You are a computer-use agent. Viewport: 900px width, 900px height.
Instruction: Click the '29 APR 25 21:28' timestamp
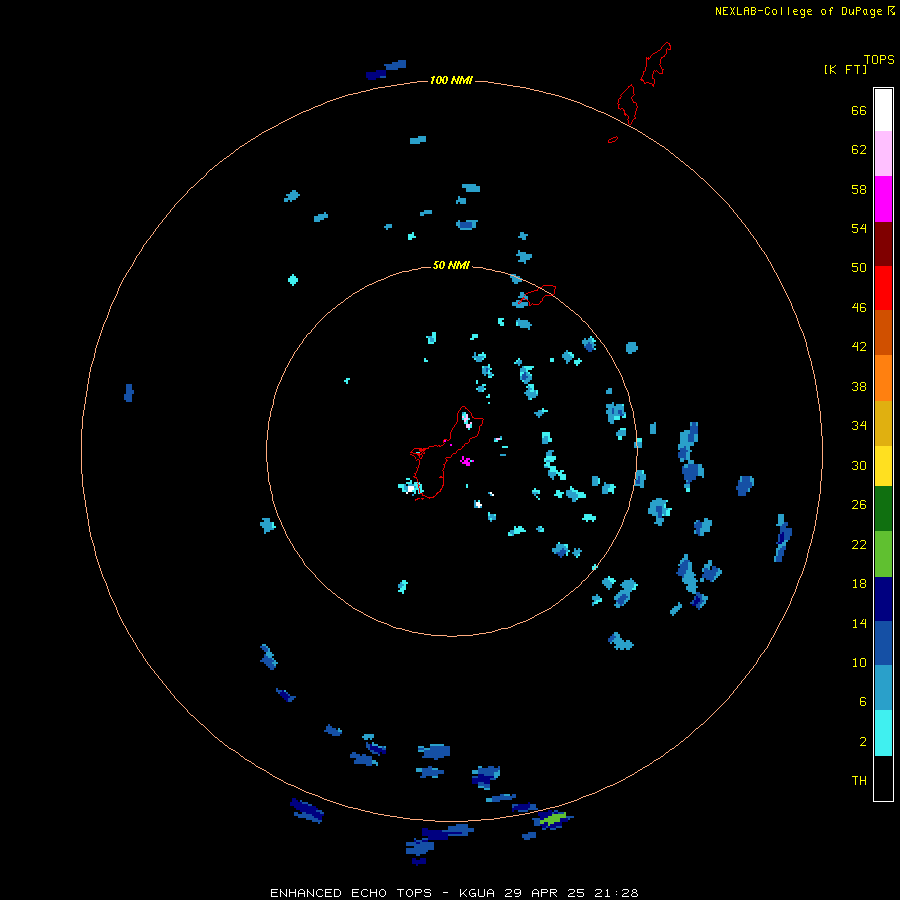tap(571, 893)
